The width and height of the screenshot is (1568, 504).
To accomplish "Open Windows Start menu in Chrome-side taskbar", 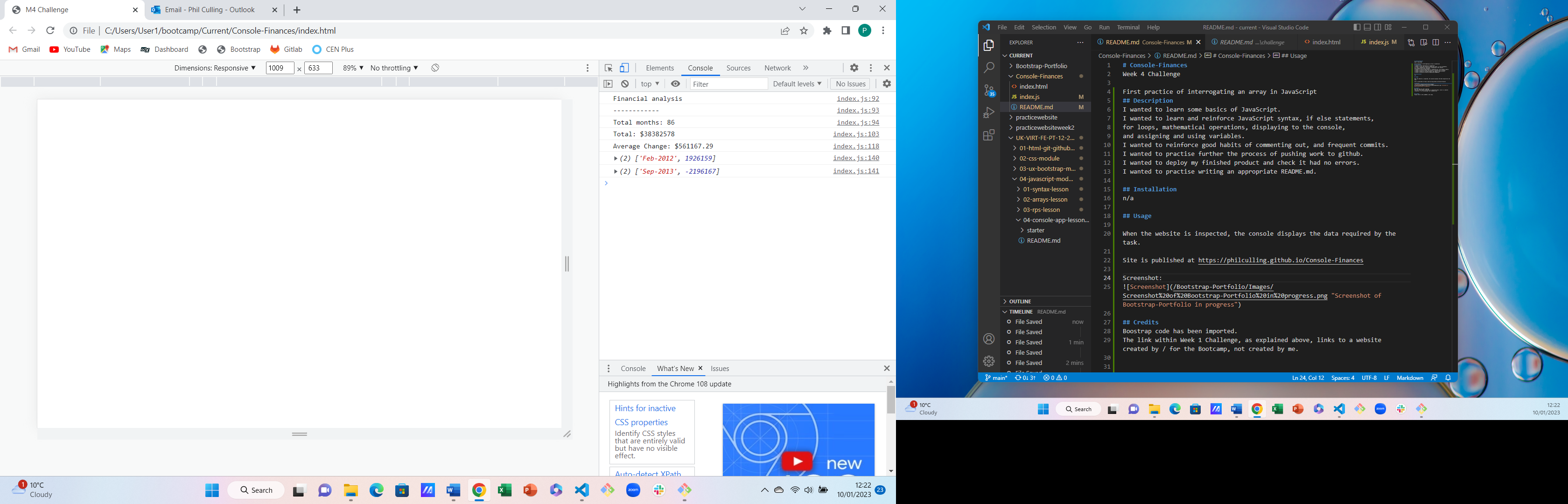I will coord(212,490).
